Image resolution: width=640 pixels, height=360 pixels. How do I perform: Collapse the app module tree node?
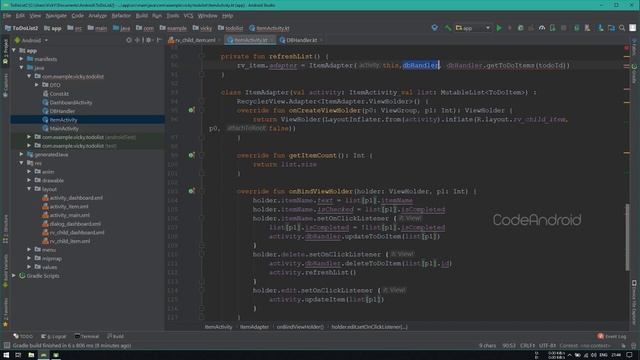click(14, 51)
